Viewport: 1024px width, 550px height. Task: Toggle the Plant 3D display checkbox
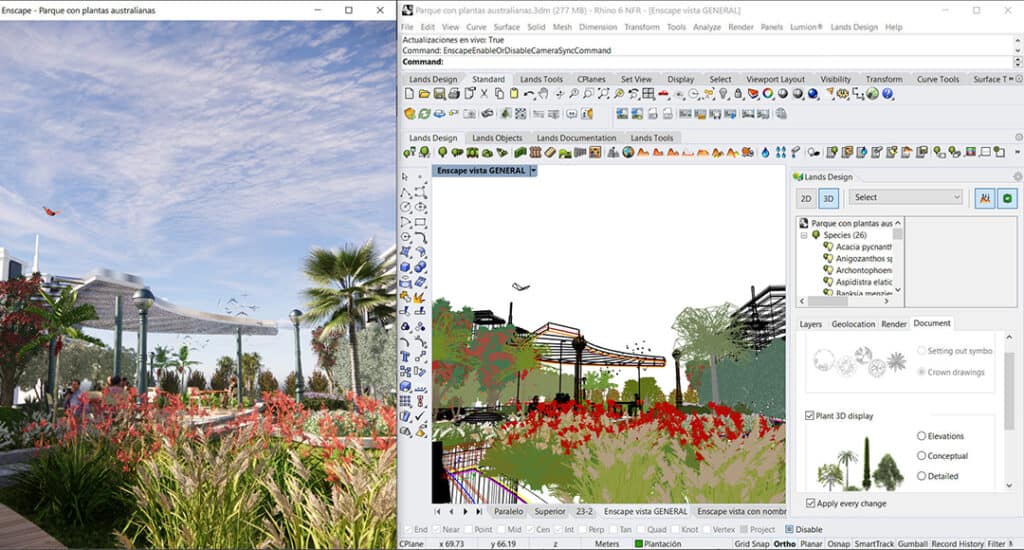(x=810, y=415)
